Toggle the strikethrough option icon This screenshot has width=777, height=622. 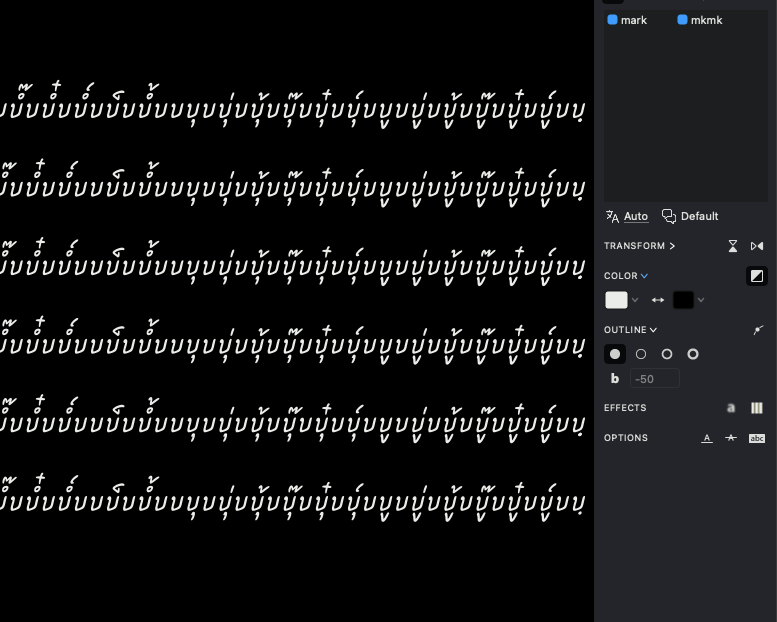pyautogui.click(x=731, y=438)
